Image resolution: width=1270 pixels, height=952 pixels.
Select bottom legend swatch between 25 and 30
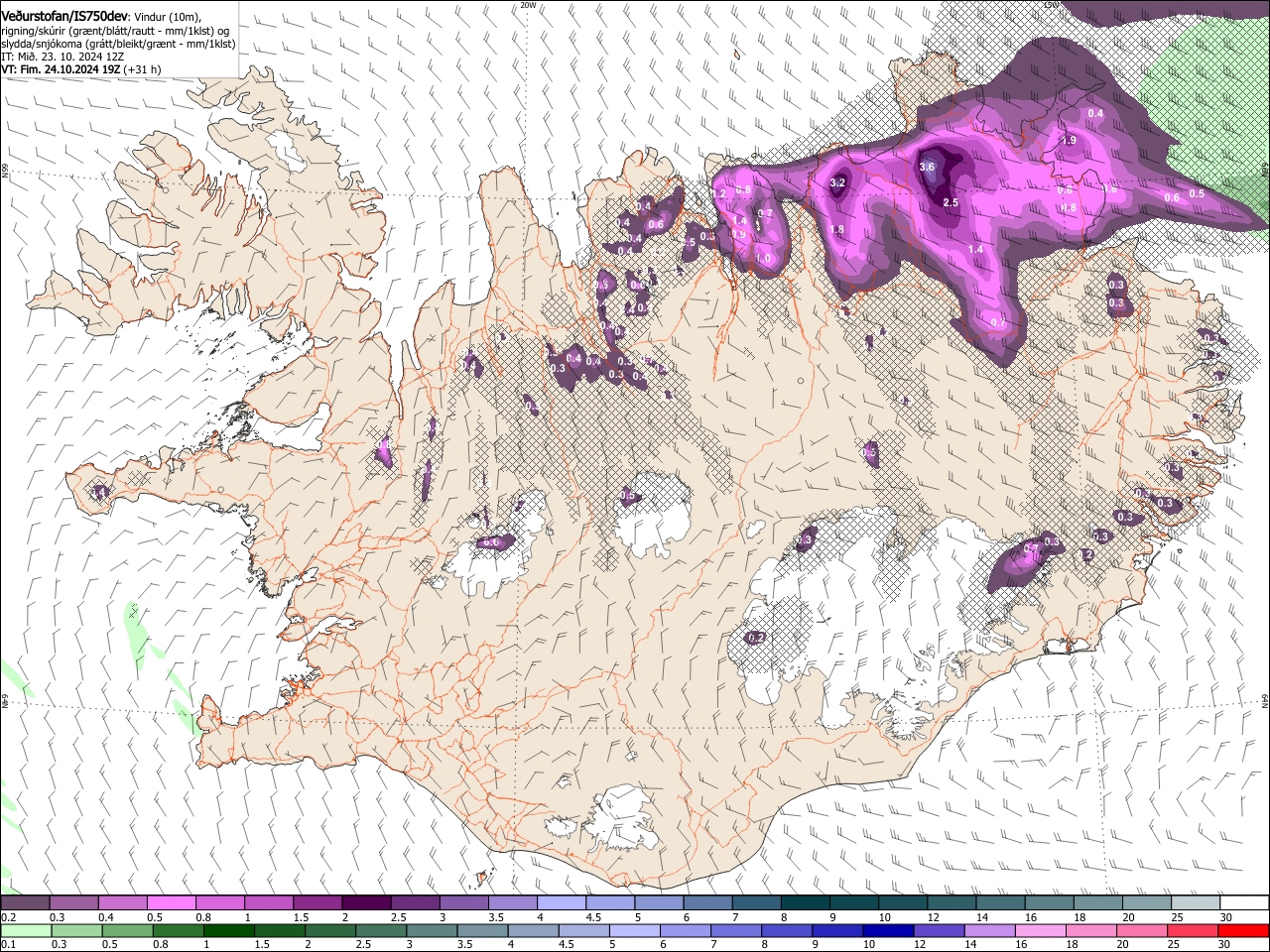pyautogui.click(x=1194, y=930)
